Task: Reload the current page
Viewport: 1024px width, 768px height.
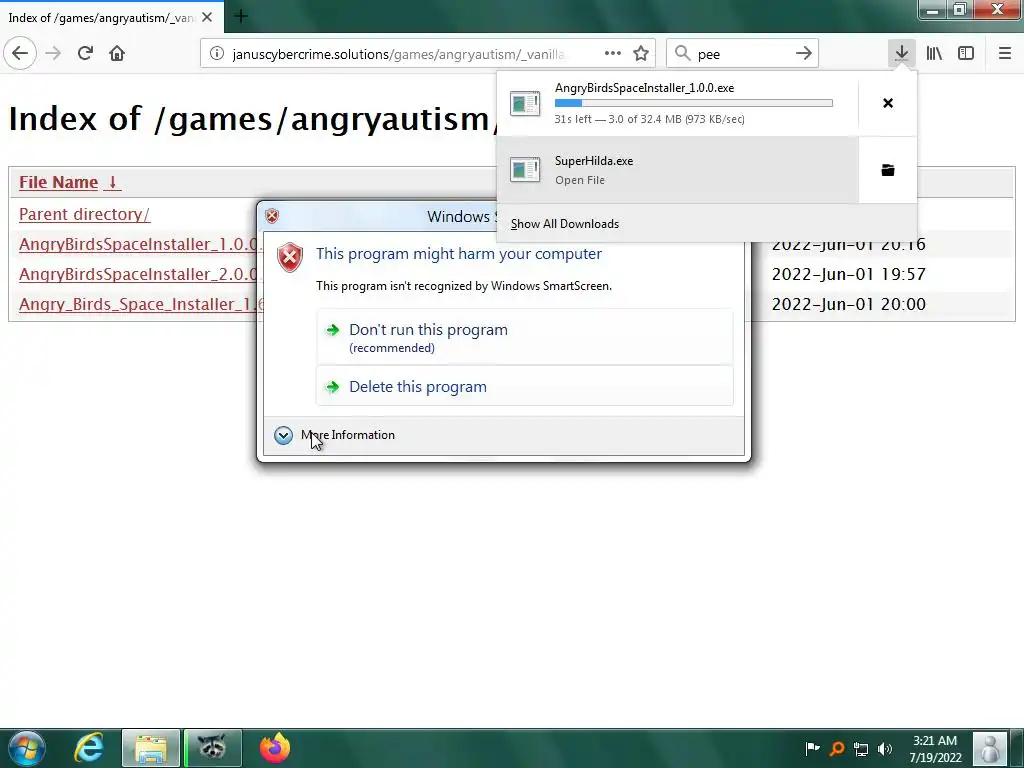Action: coord(85,53)
